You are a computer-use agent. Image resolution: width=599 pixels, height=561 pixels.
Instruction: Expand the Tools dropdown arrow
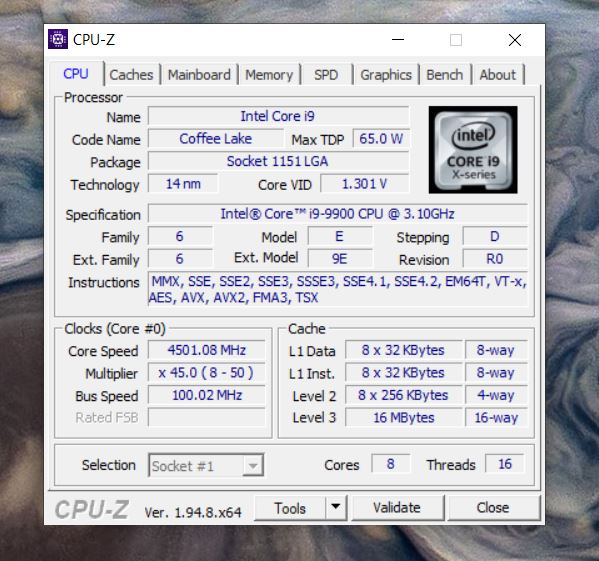(x=336, y=508)
